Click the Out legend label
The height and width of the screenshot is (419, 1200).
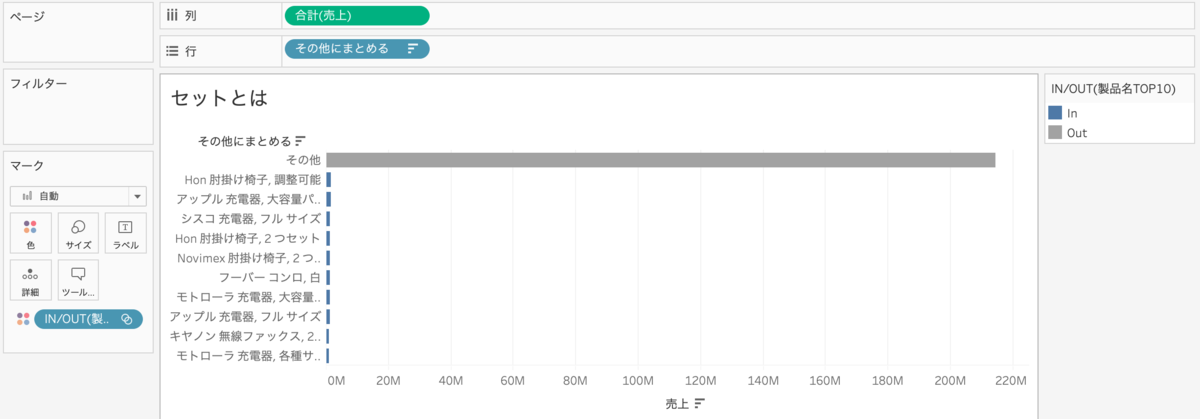[x=1077, y=132]
